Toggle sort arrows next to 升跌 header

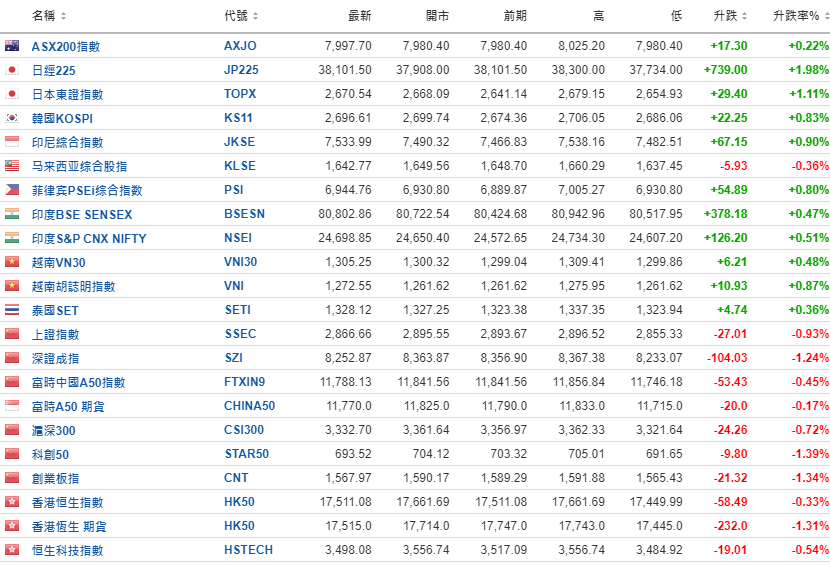746,16
